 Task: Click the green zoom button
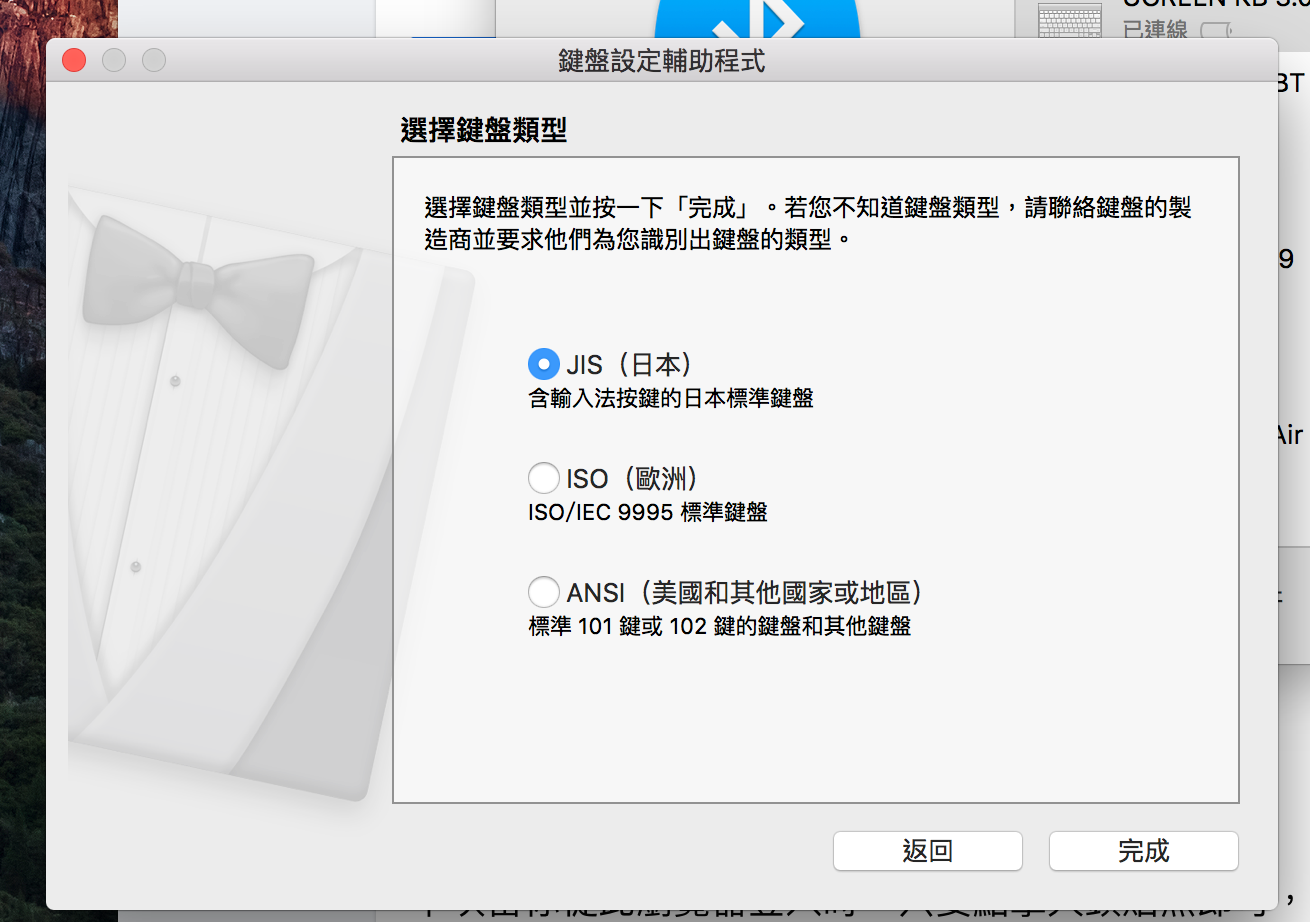click(x=153, y=60)
